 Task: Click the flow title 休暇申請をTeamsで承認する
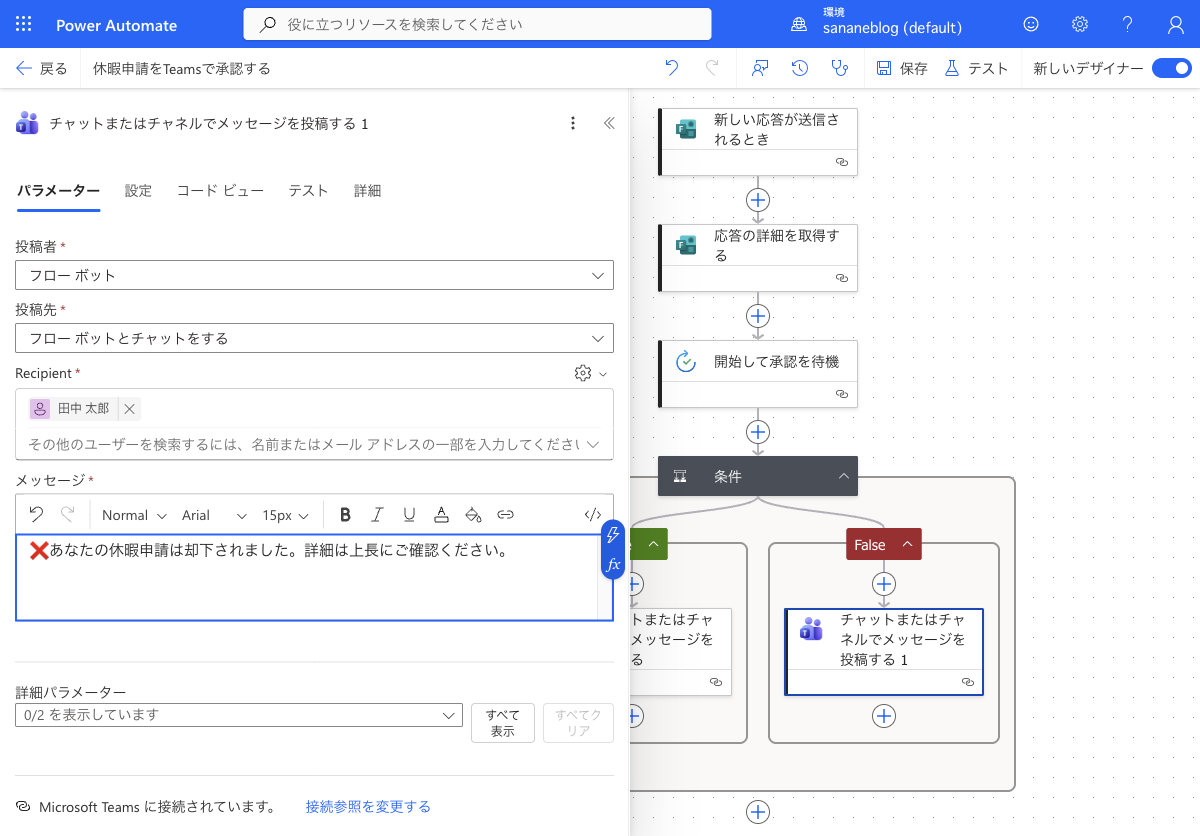[182, 68]
